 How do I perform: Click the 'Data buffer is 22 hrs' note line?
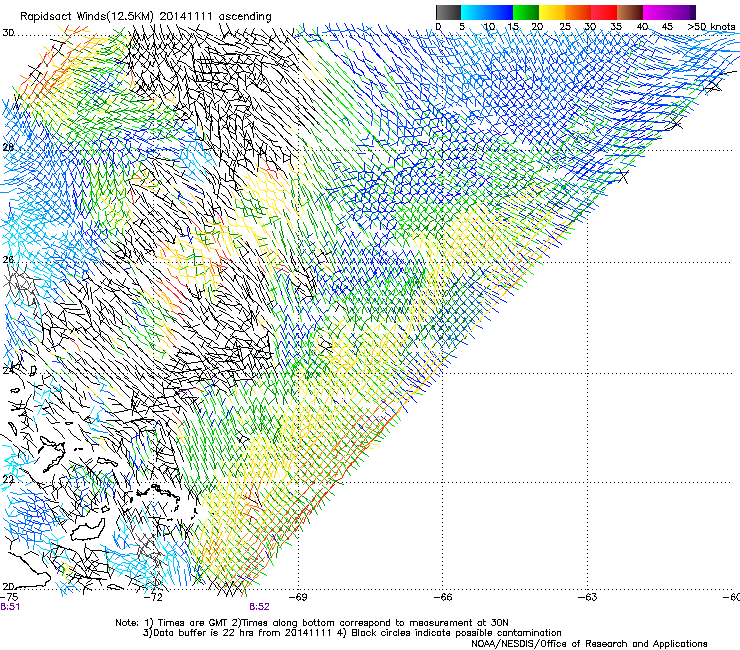(x=352, y=633)
